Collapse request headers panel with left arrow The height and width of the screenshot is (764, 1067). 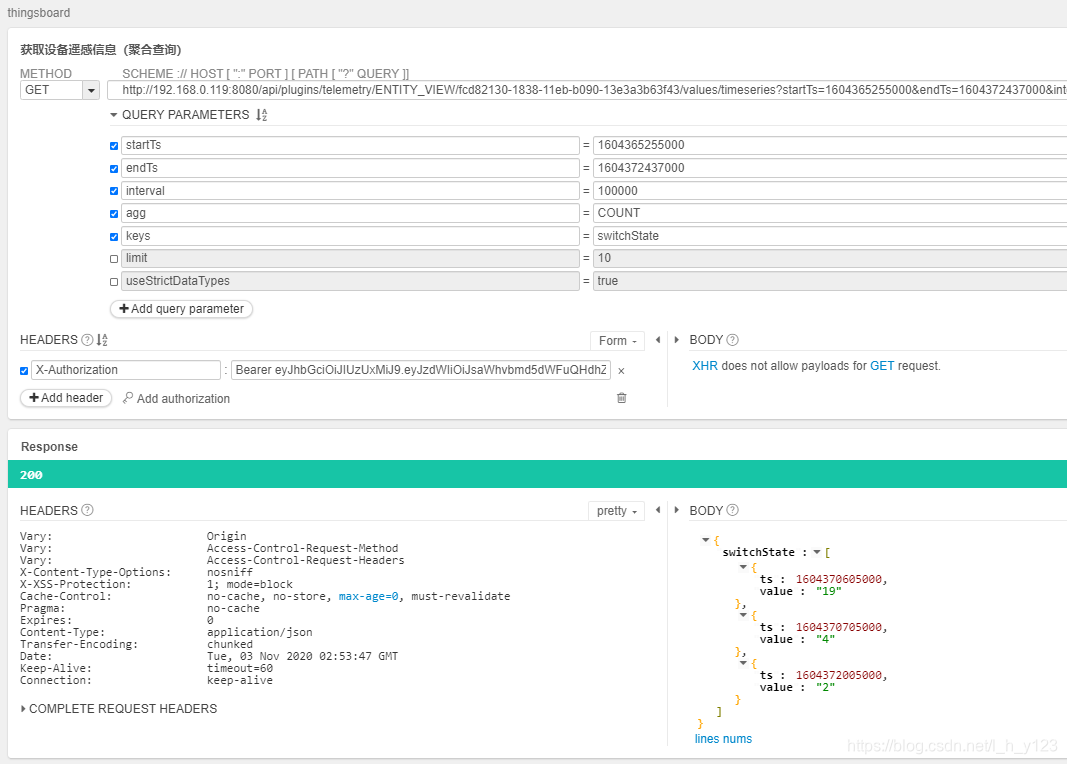point(658,339)
